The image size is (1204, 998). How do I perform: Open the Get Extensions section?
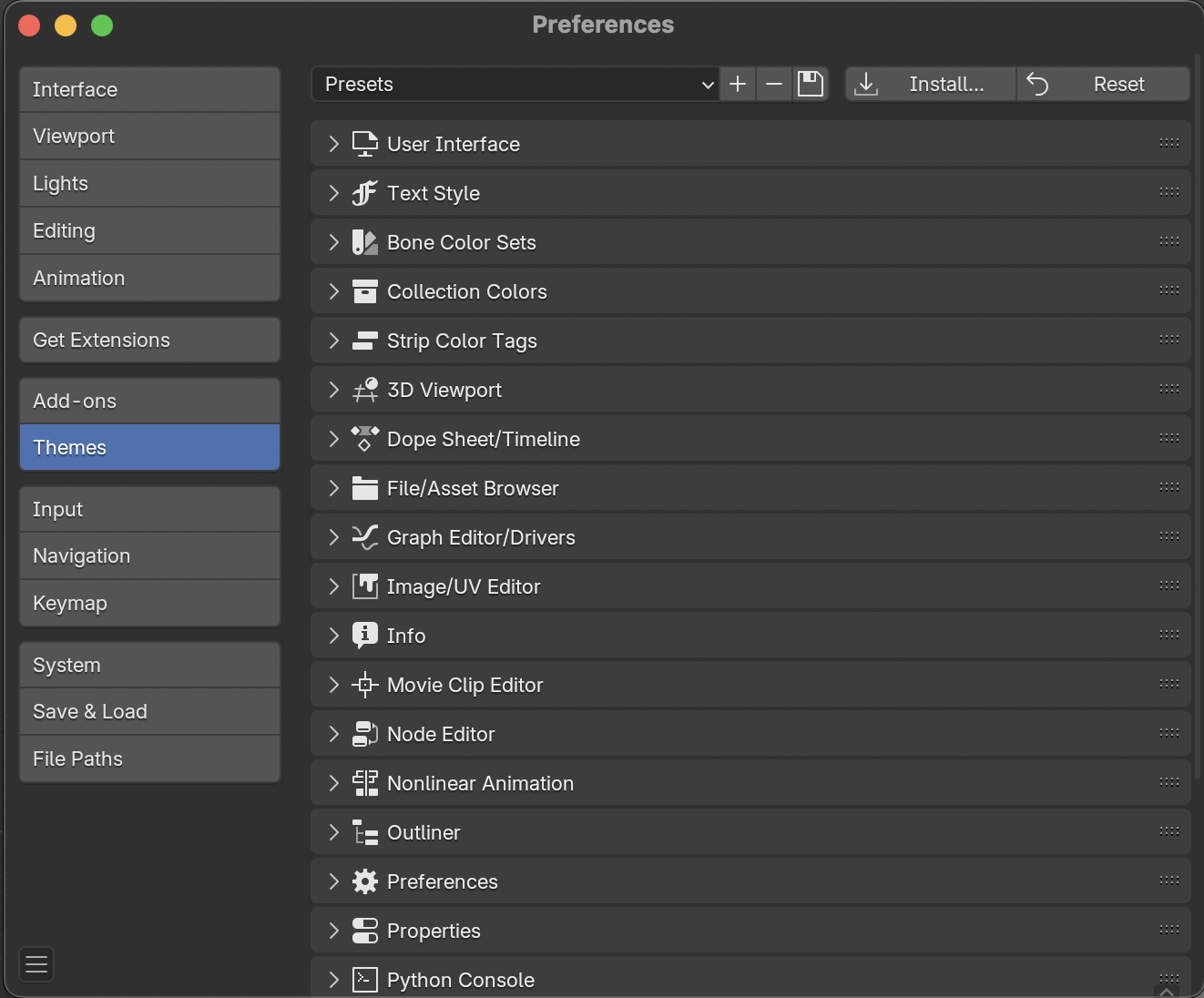tap(149, 340)
